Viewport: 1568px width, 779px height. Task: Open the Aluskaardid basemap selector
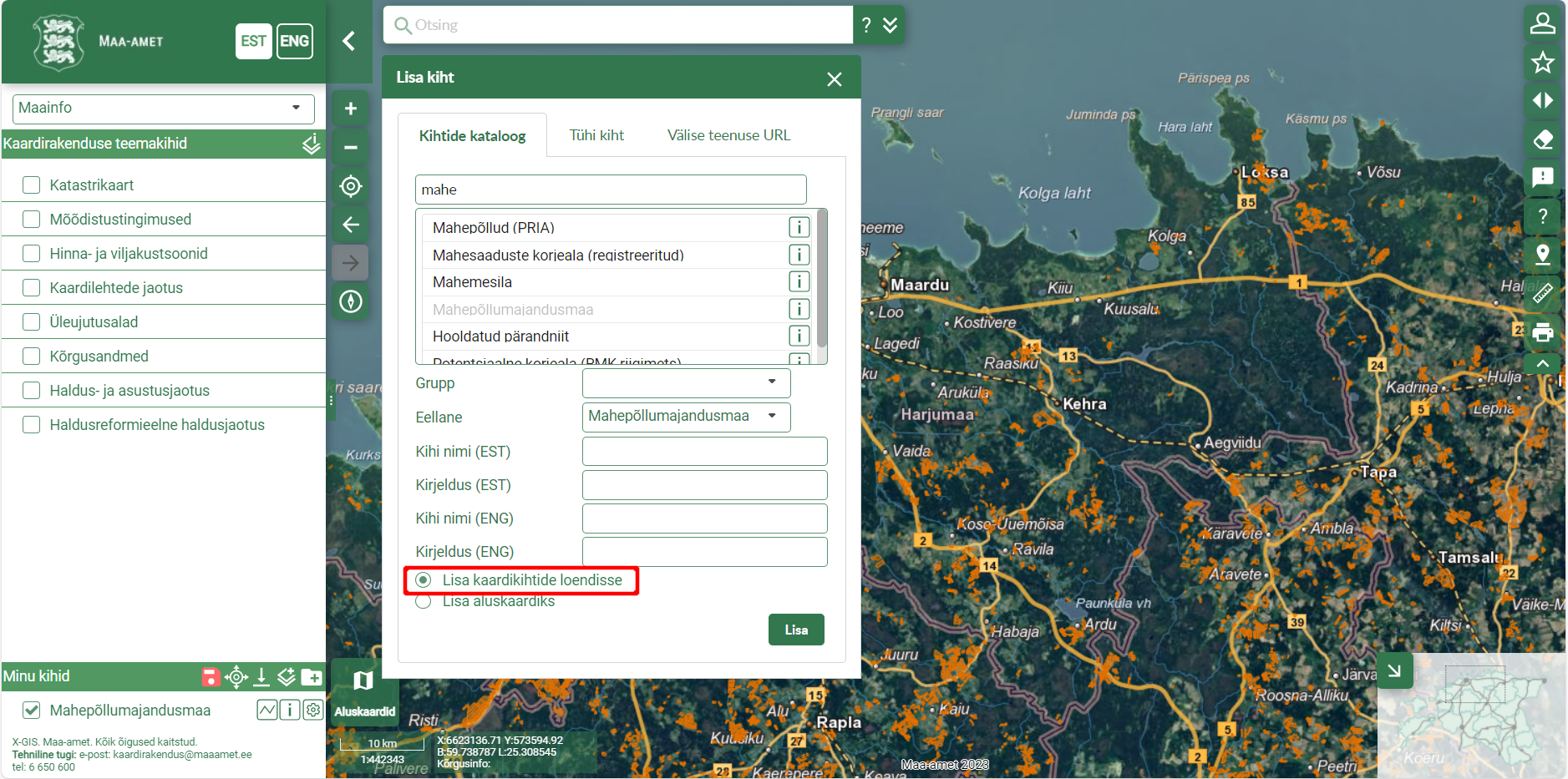[364, 691]
